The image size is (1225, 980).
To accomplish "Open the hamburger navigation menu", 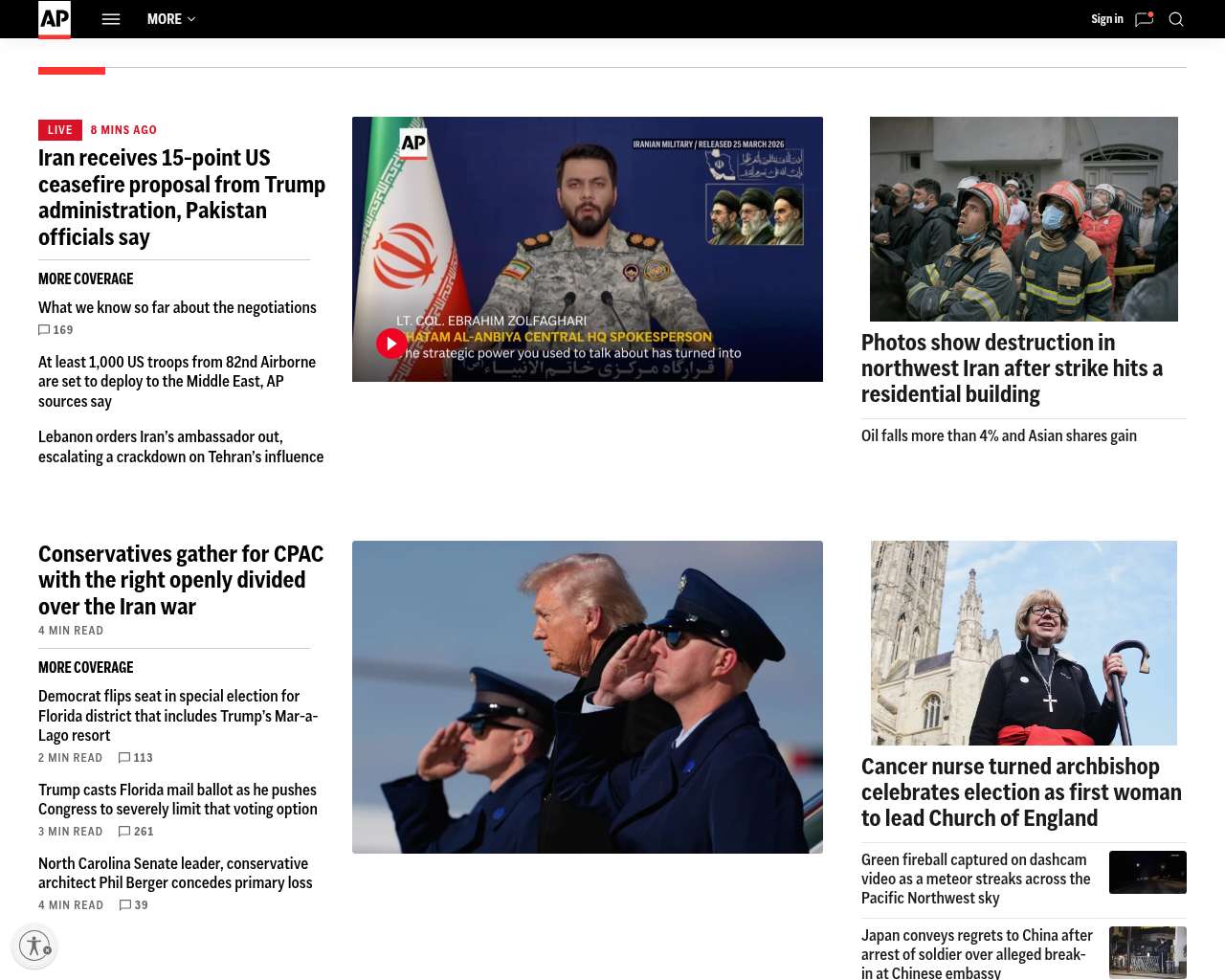I will [111, 19].
